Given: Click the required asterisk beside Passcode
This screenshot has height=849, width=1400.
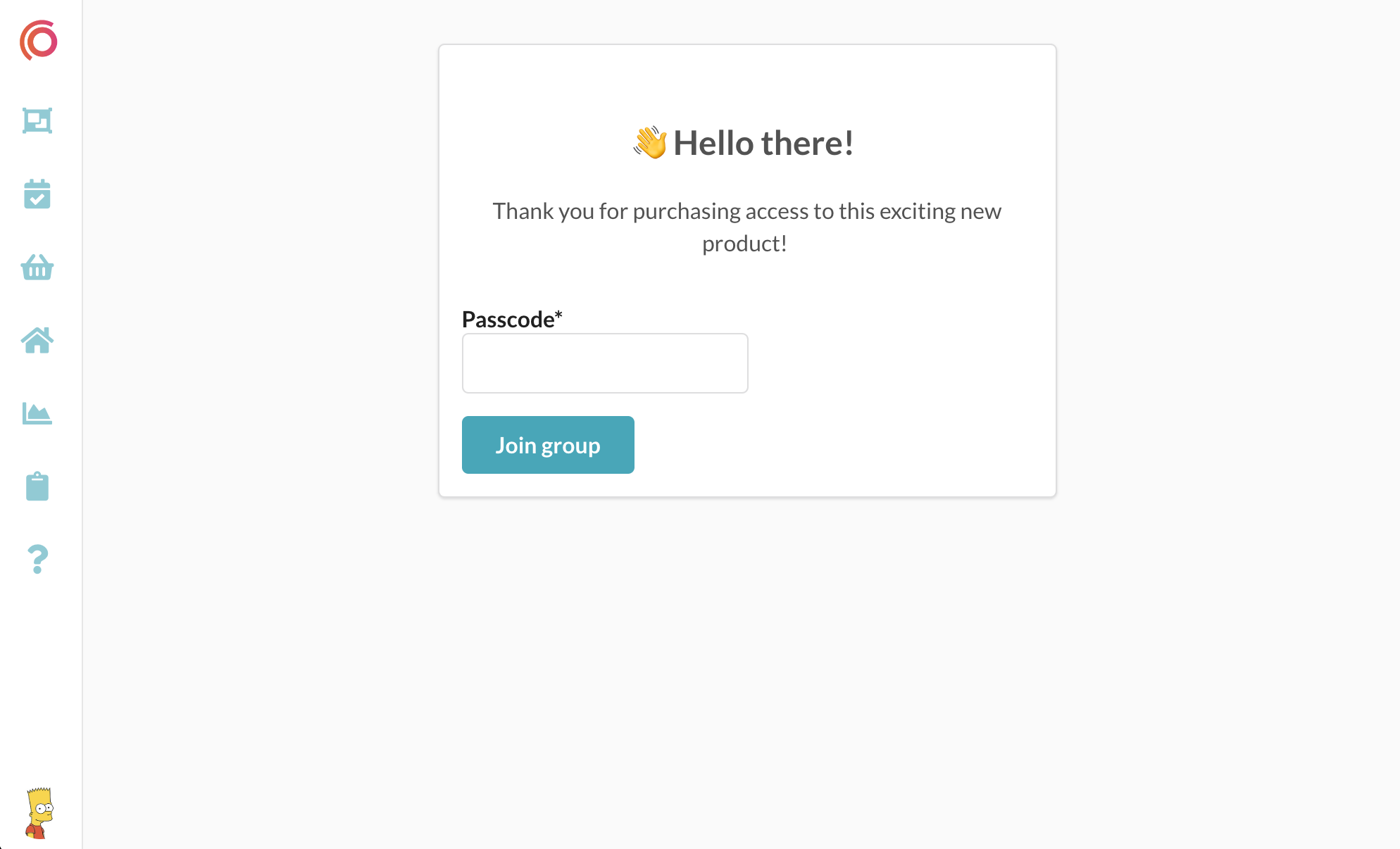Looking at the screenshot, I should pos(558,315).
